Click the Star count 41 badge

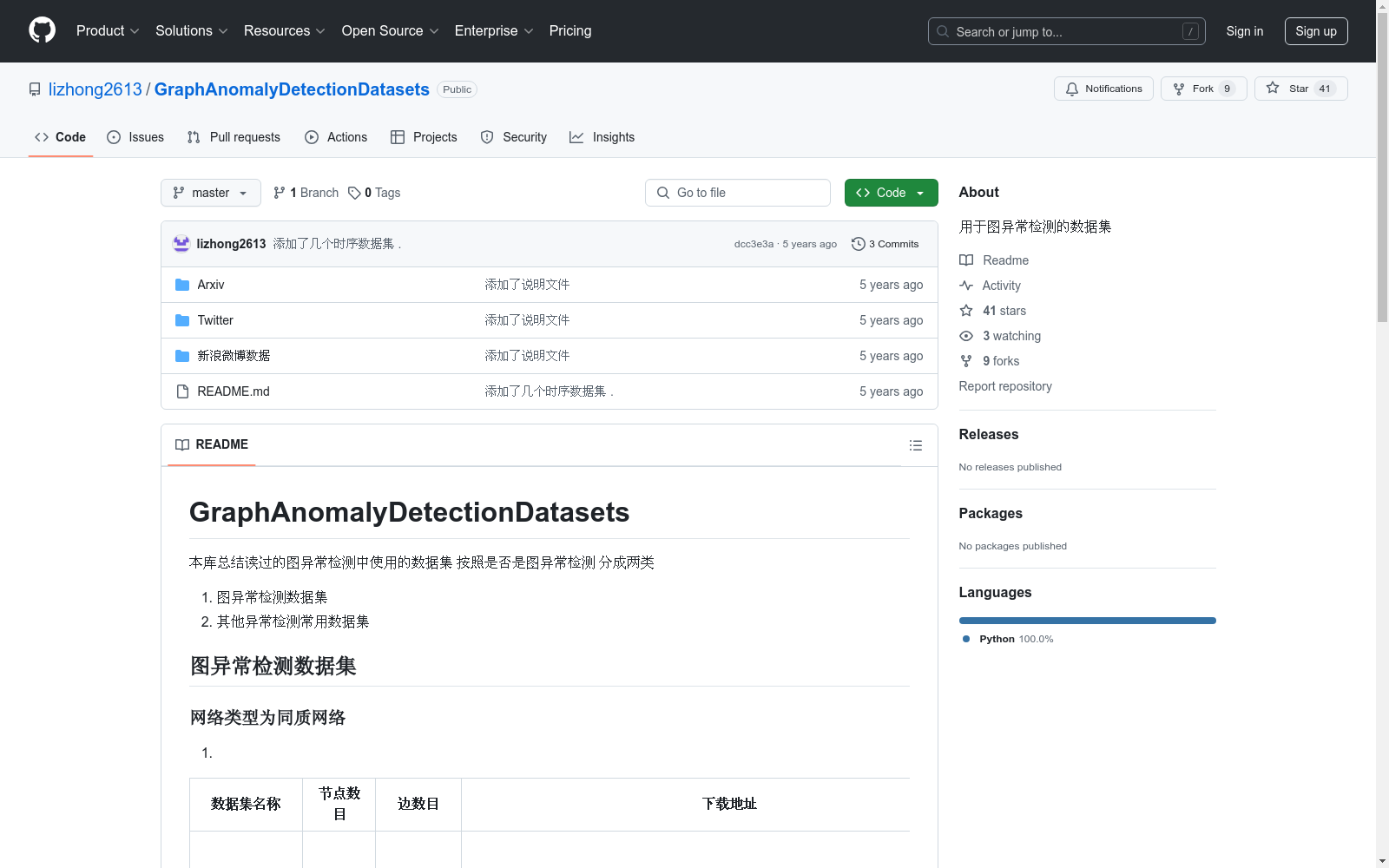tap(1325, 89)
